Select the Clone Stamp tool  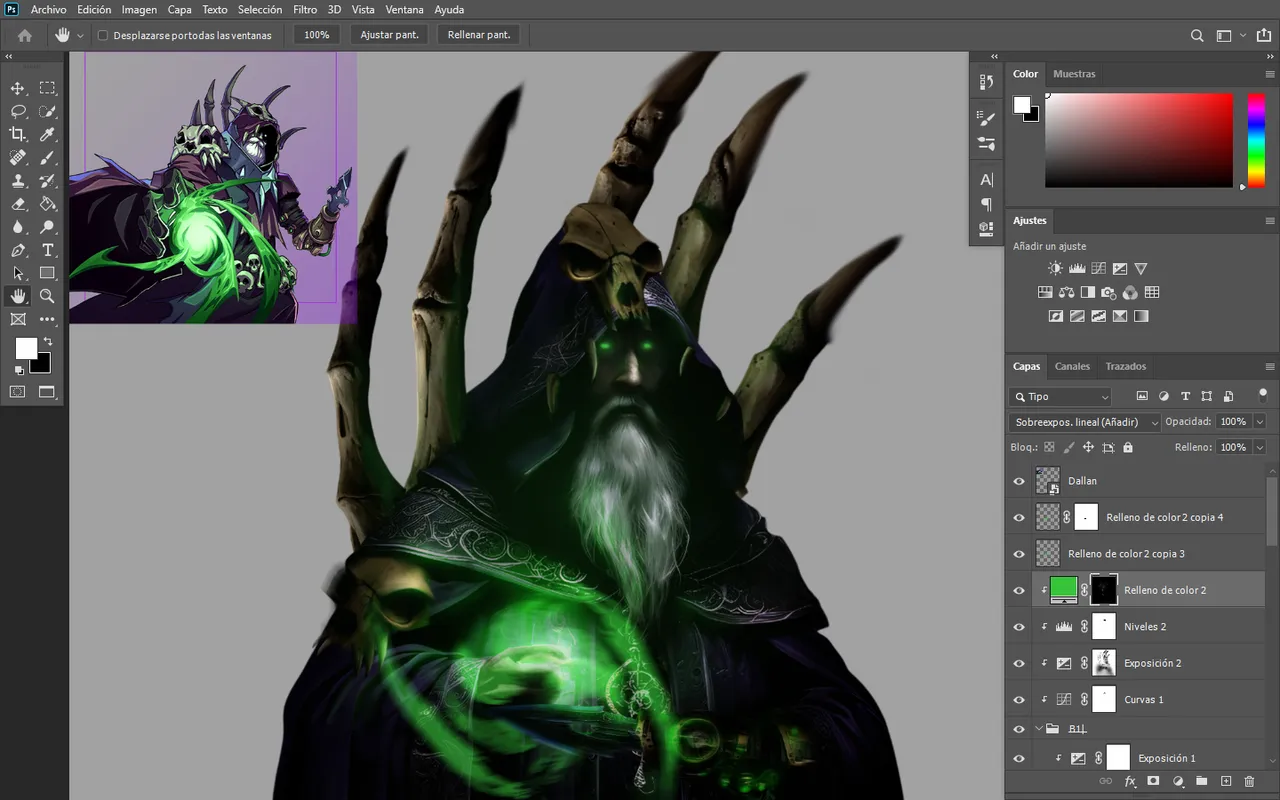click(18, 181)
